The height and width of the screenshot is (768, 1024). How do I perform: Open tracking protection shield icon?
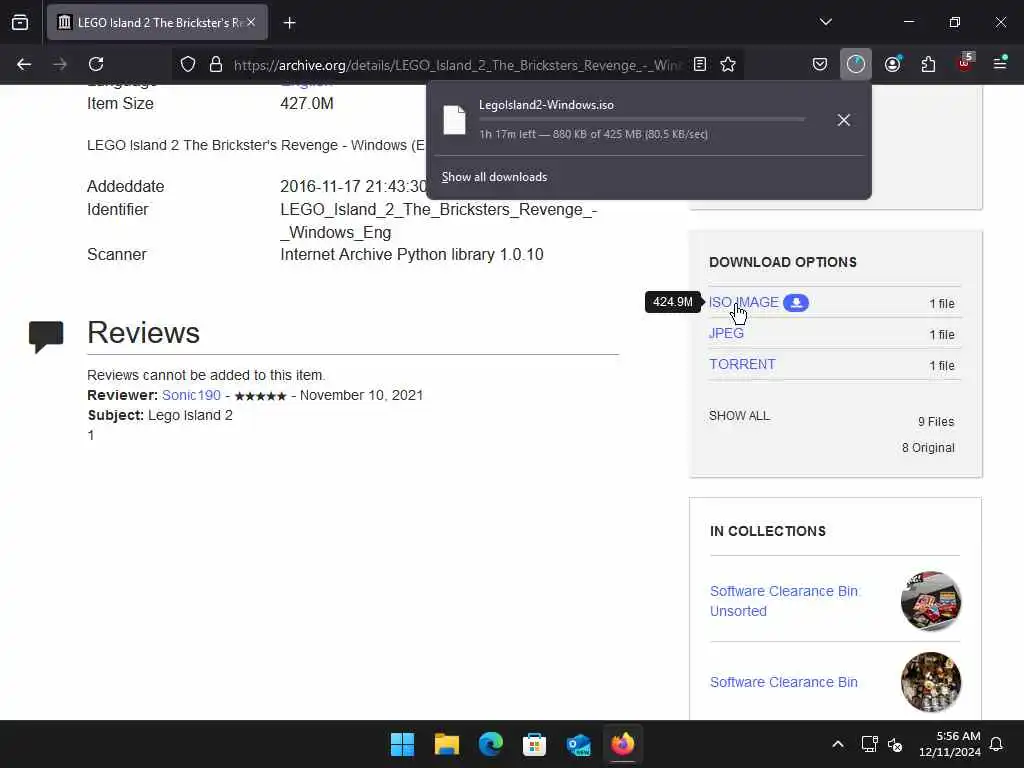click(188, 64)
